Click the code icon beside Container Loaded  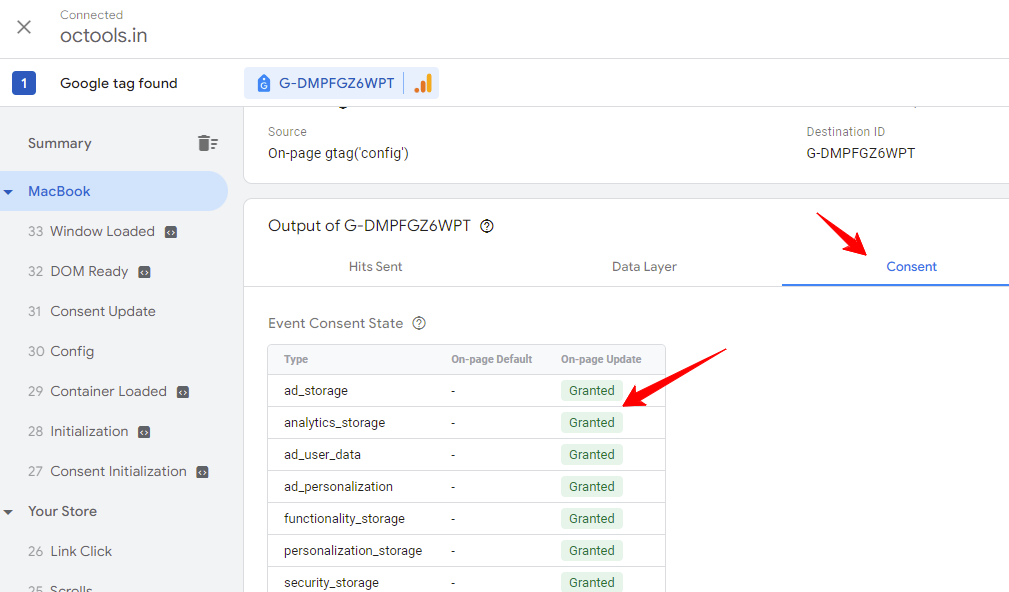(x=183, y=392)
